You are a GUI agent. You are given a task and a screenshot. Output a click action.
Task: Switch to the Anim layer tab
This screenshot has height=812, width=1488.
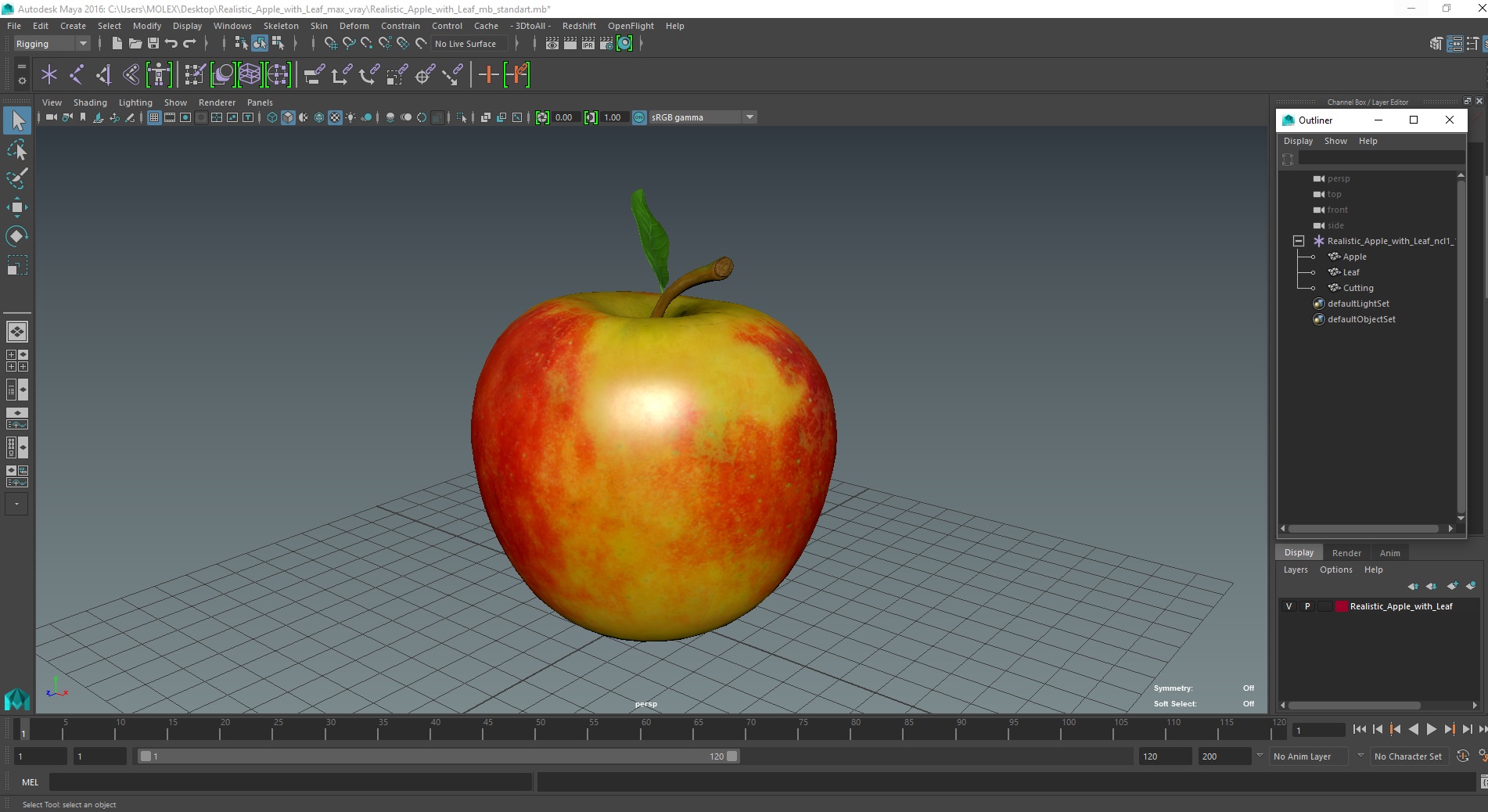click(x=1390, y=552)
